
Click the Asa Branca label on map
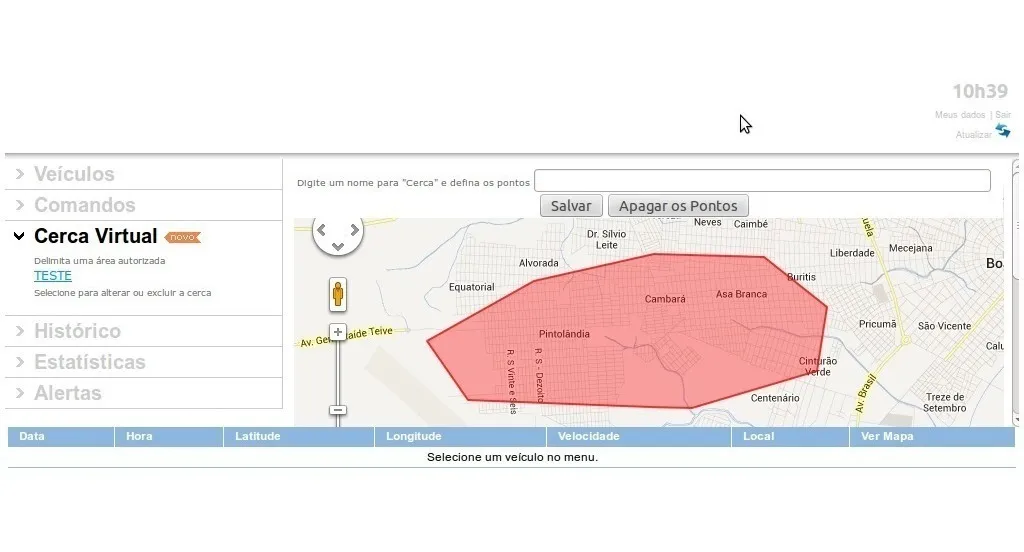pyautogui.click(x=741, y=294)
